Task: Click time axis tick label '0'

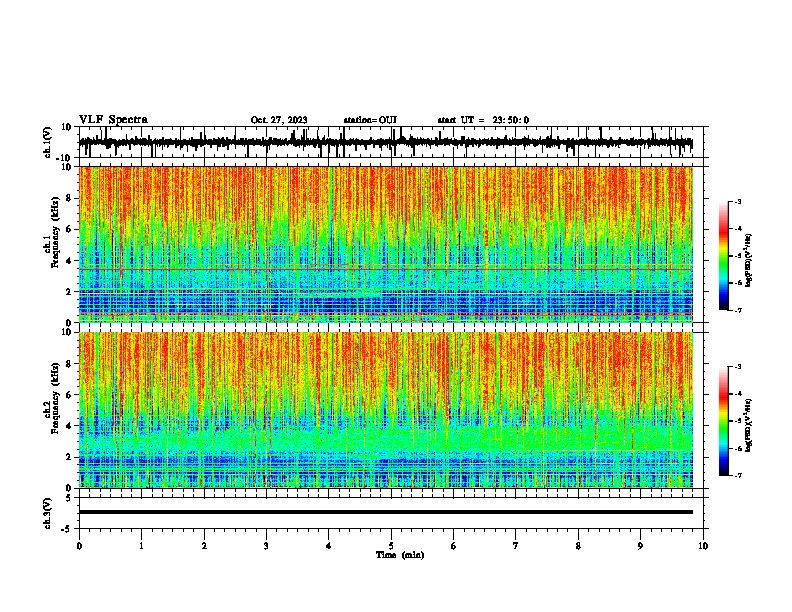Action: (x=79, y=546)
